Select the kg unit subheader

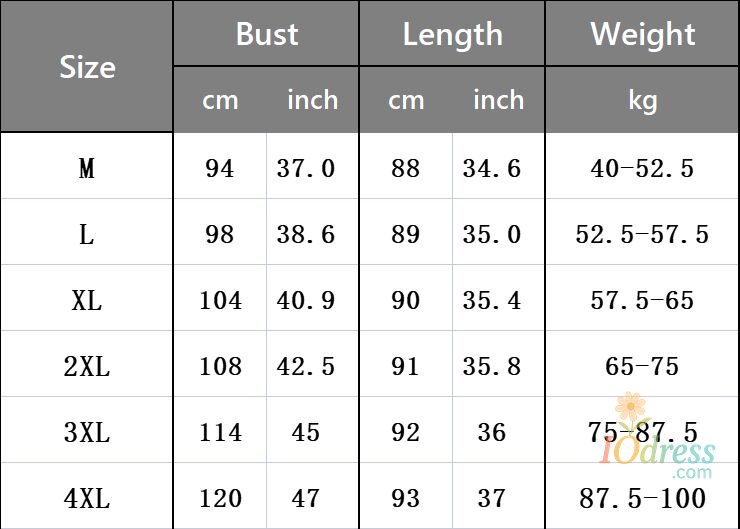coord(642,101)
